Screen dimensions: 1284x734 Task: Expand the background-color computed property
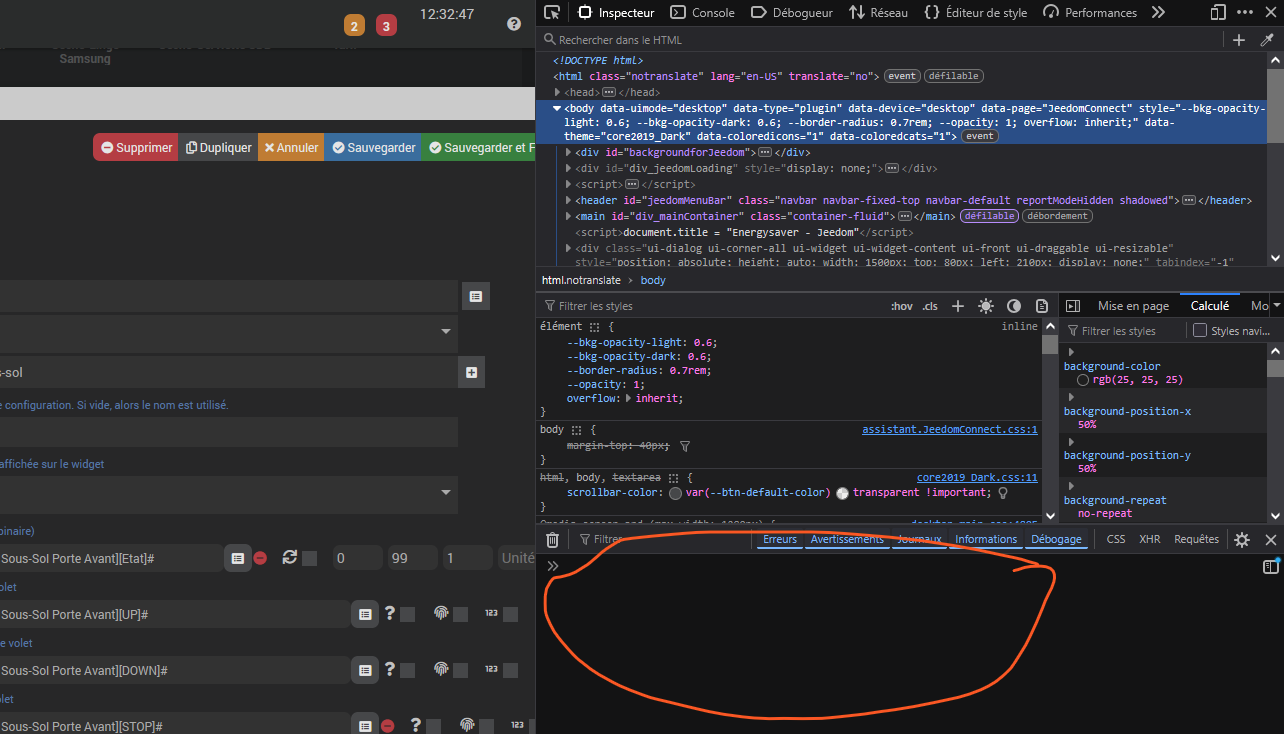1070,352
